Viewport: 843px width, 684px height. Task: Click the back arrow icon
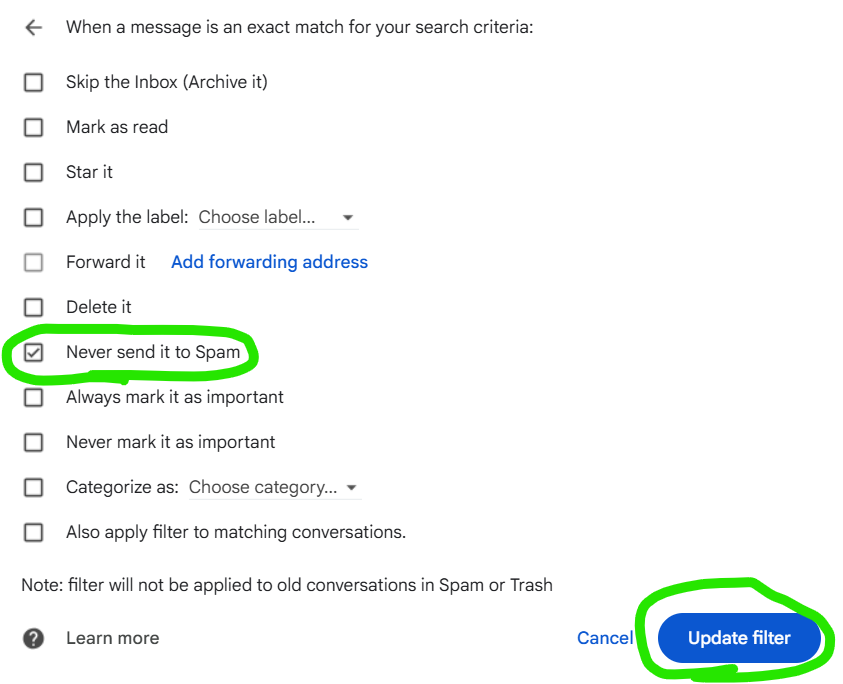33,27
